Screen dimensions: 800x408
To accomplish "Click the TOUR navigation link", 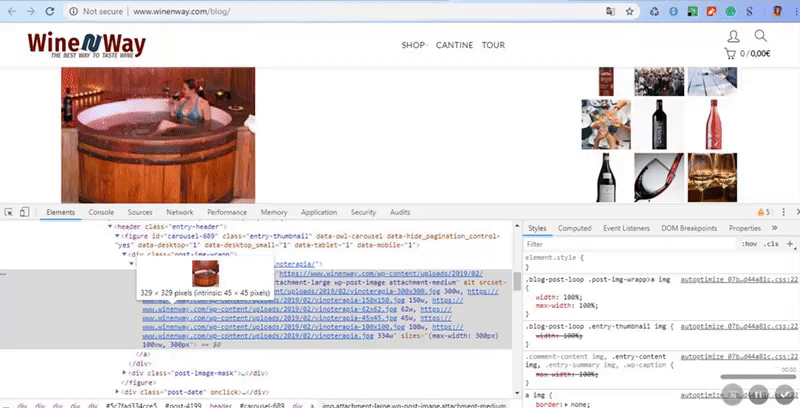I will (493, 45).
